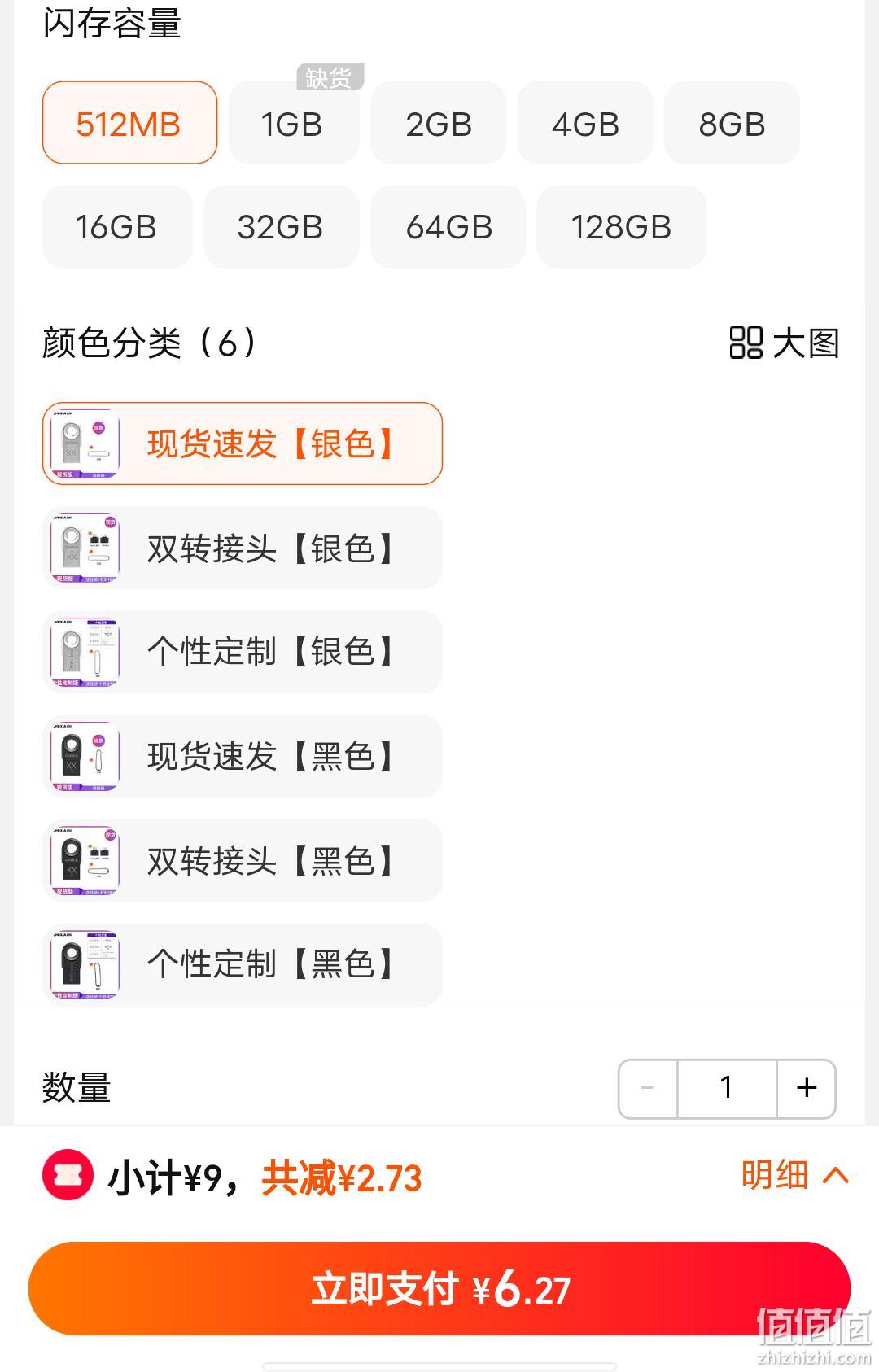Select 双转接头【黑色】 color option

242,860
